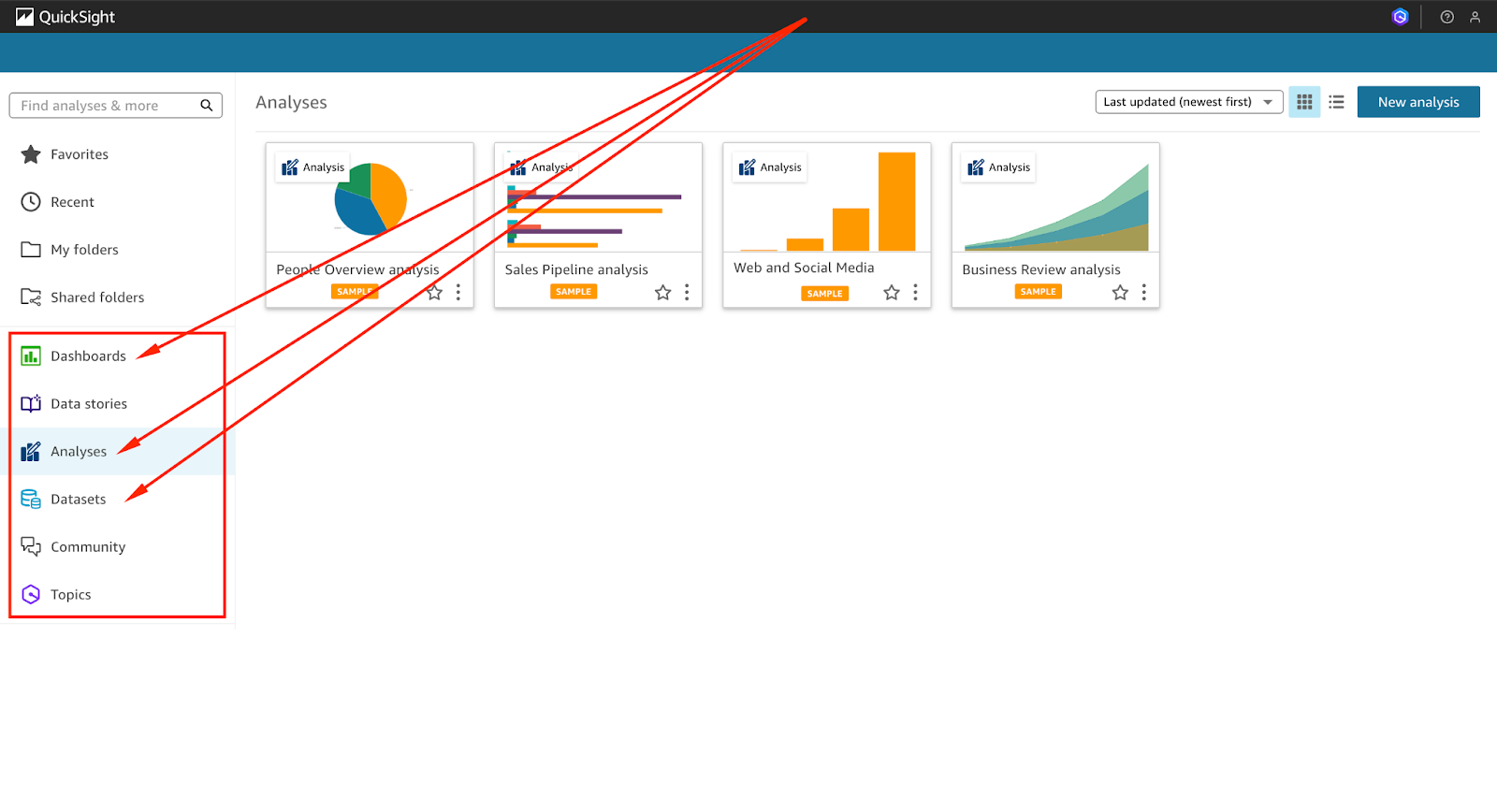
Task: Open options menu for Business Review analysis
Action: [x=1143, y=293]
